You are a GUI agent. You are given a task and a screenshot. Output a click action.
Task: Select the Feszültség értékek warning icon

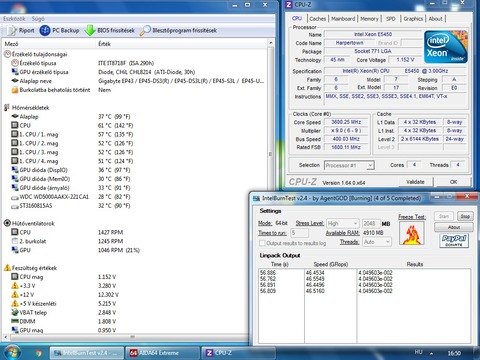[x=7, y=268]
